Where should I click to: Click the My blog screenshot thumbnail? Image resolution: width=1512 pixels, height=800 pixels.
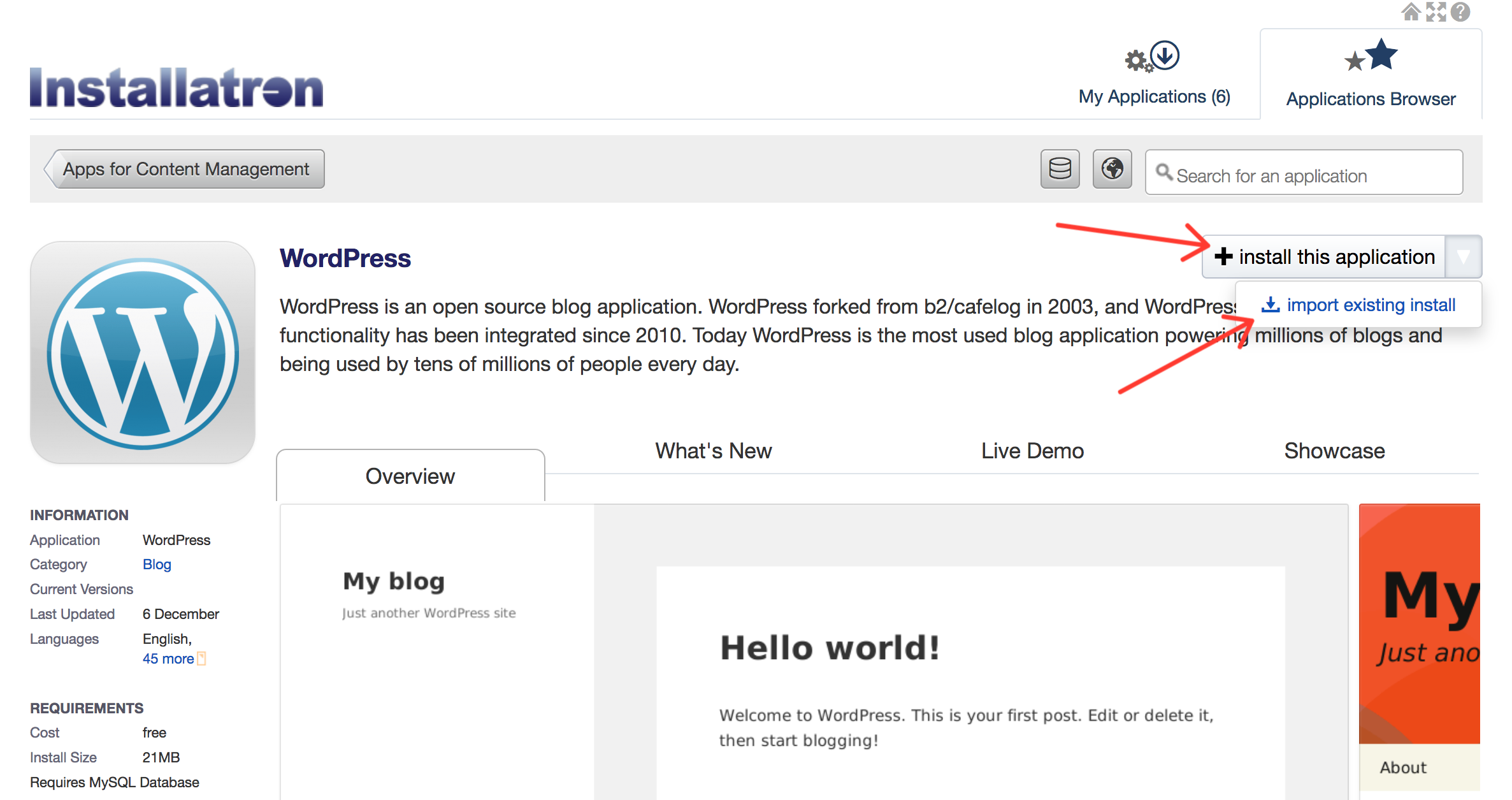[x=814, y=651]
